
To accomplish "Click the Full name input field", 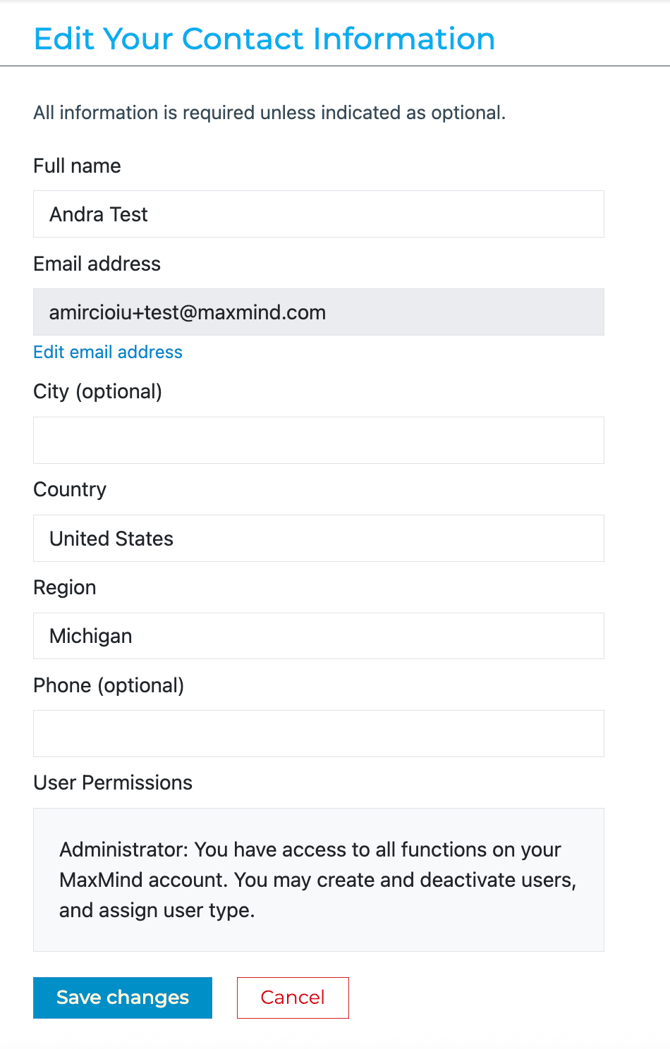I will click(x=318, y=214).
